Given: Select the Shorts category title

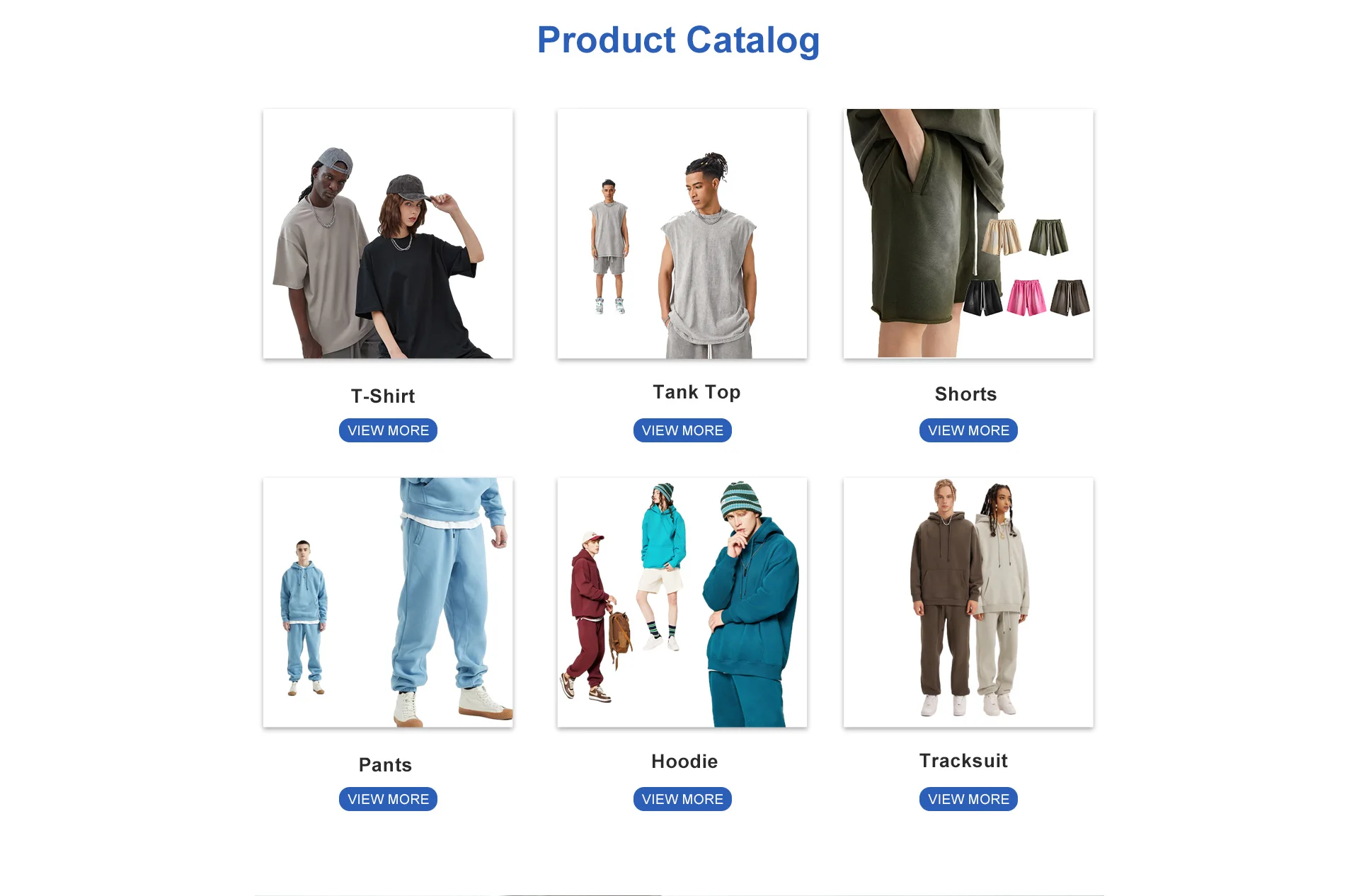Looking at the screenshot, I should 965,394.
